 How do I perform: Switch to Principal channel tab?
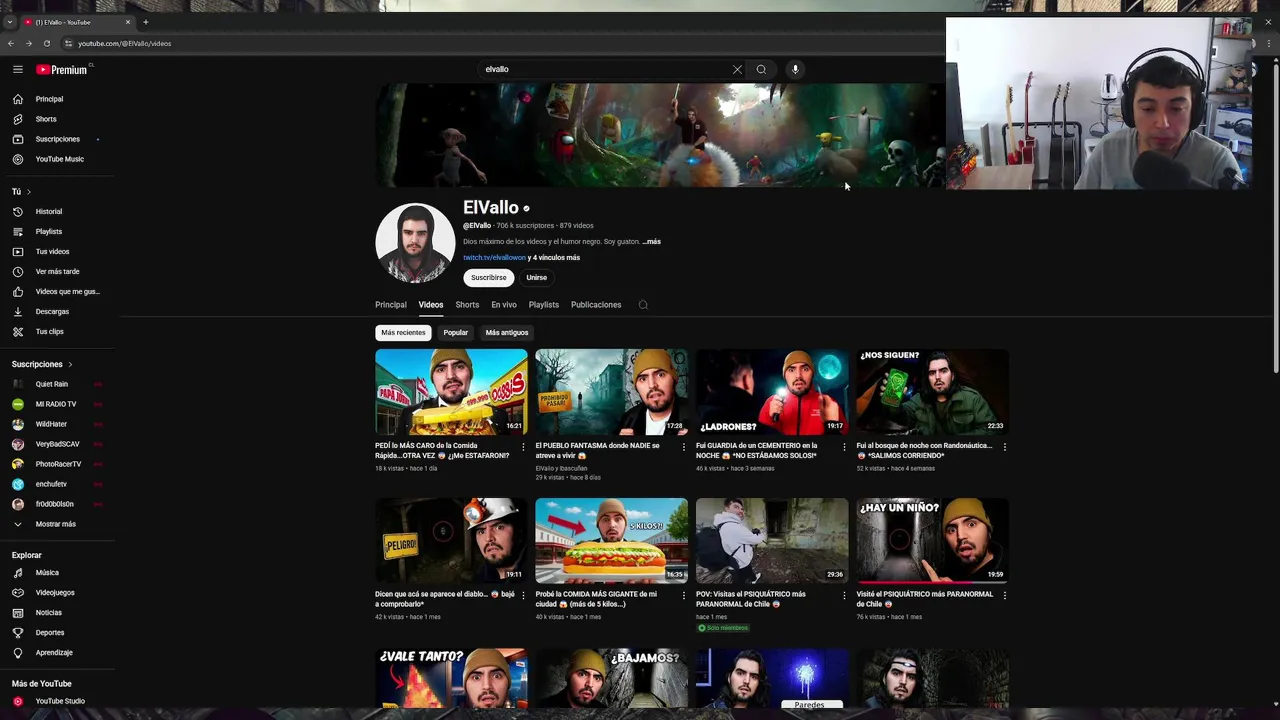click(391, 305)
